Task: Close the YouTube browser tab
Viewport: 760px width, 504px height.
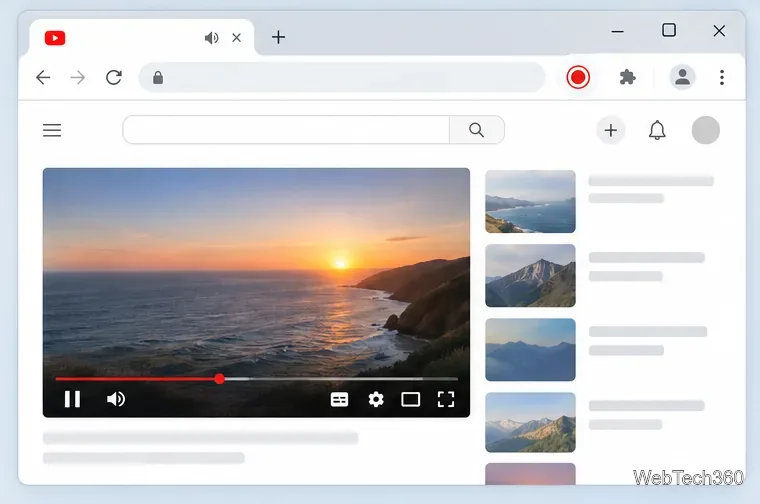Action: tap(237, 37)
